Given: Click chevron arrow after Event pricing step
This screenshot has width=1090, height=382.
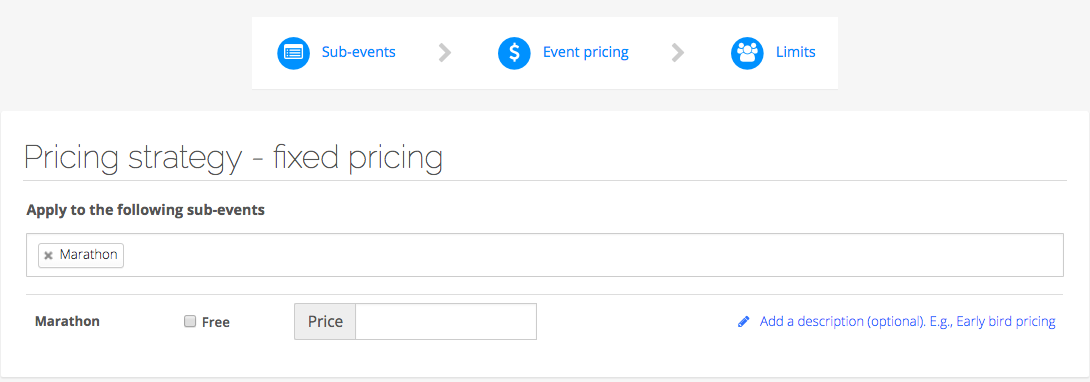Looking at the screenshot, I should (678, 53).
